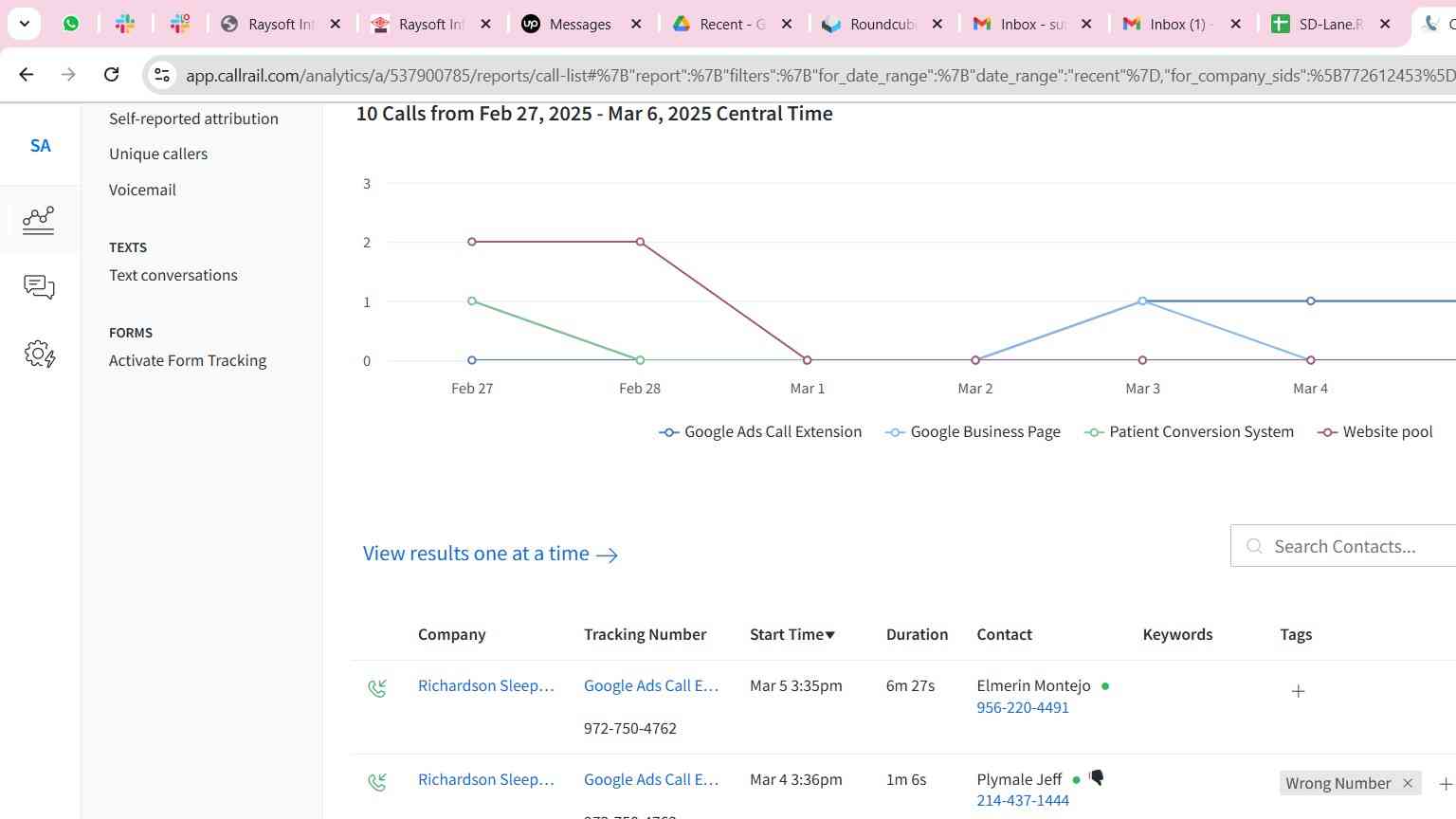Switch to the Messages tab

[x=580, y=25]
